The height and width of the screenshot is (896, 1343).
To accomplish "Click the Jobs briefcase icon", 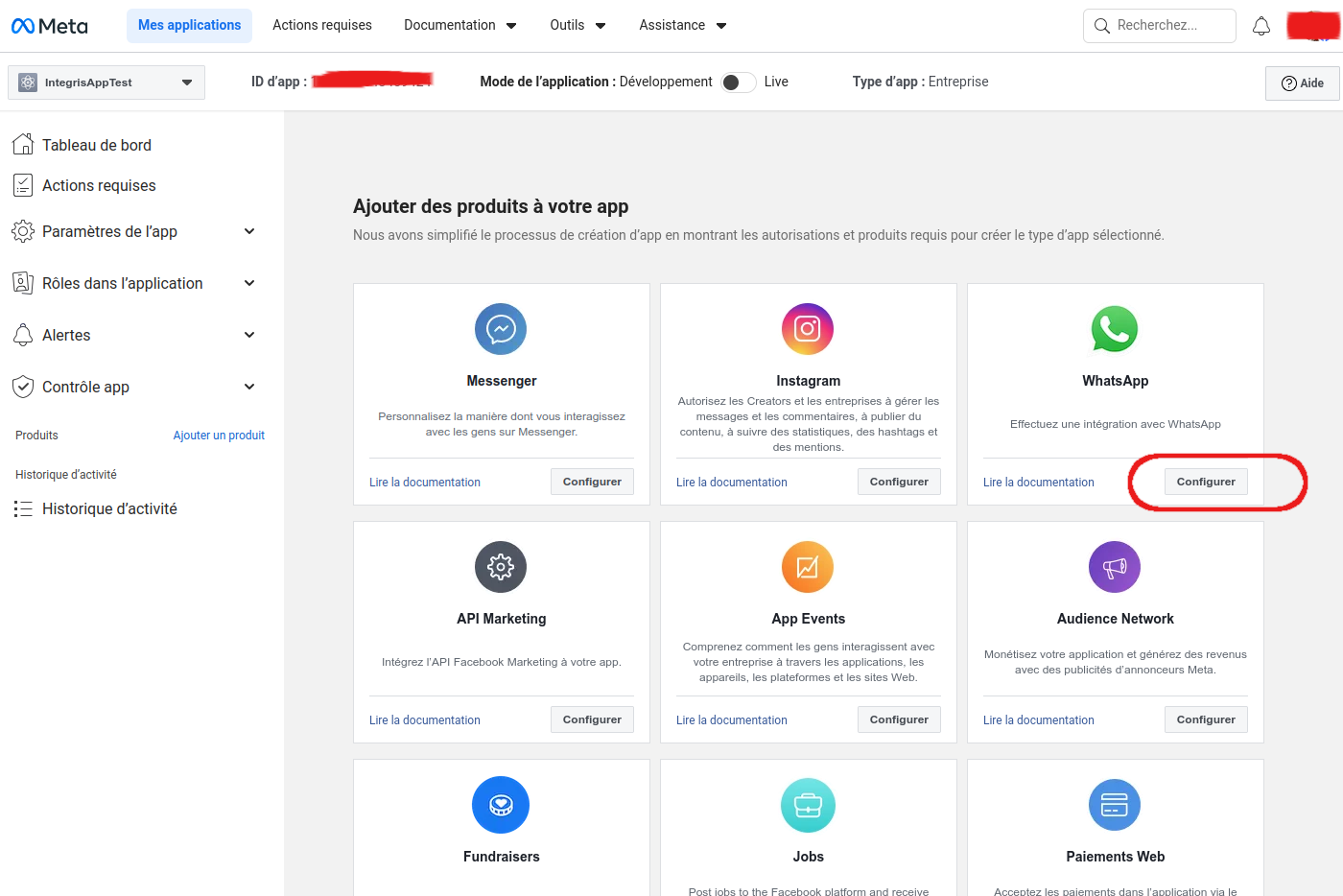I will tap(808, 805).
